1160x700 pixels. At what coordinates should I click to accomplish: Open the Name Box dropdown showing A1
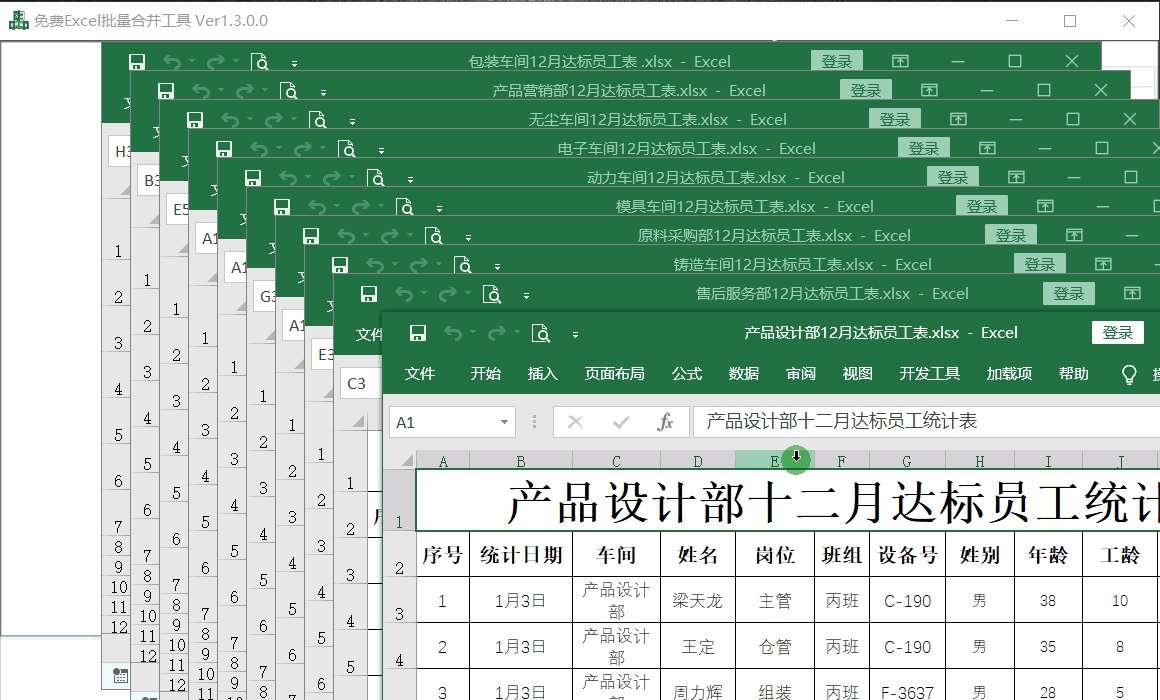(x=504, y=422)
